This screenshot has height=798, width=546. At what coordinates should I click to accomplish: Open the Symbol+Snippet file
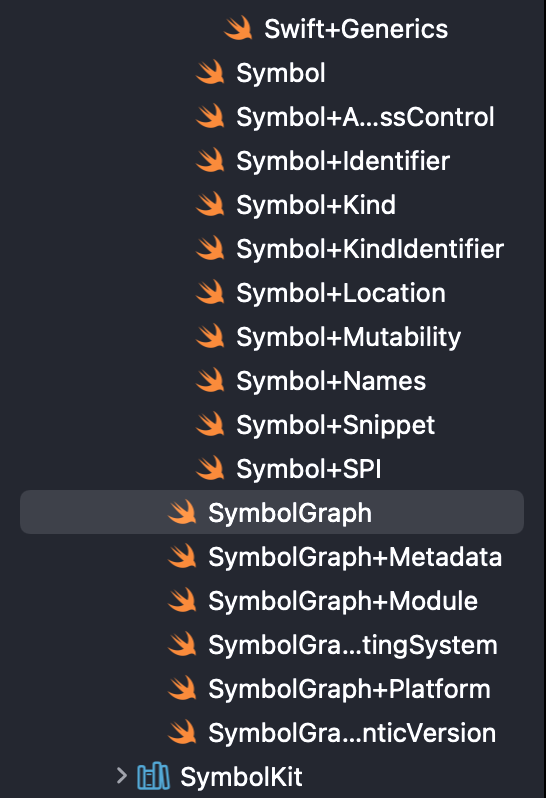coord(335,425)
